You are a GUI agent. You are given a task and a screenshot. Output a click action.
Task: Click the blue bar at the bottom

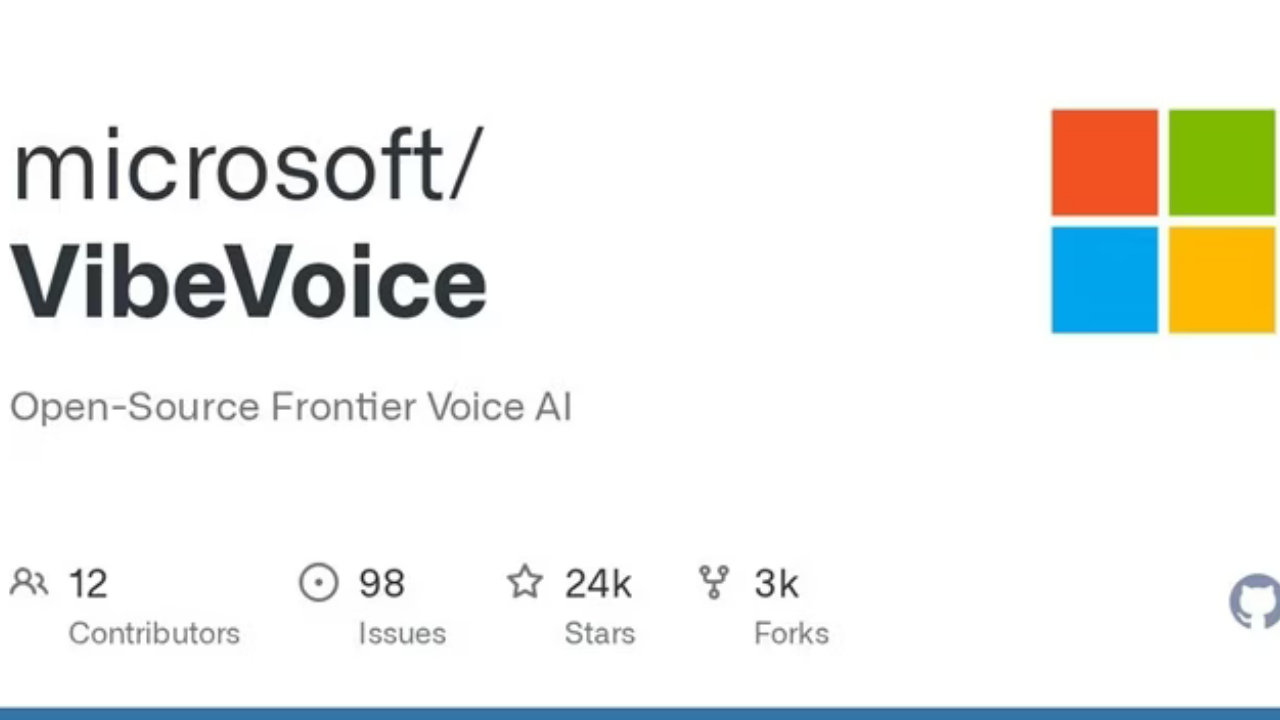(x=640, y=714)
